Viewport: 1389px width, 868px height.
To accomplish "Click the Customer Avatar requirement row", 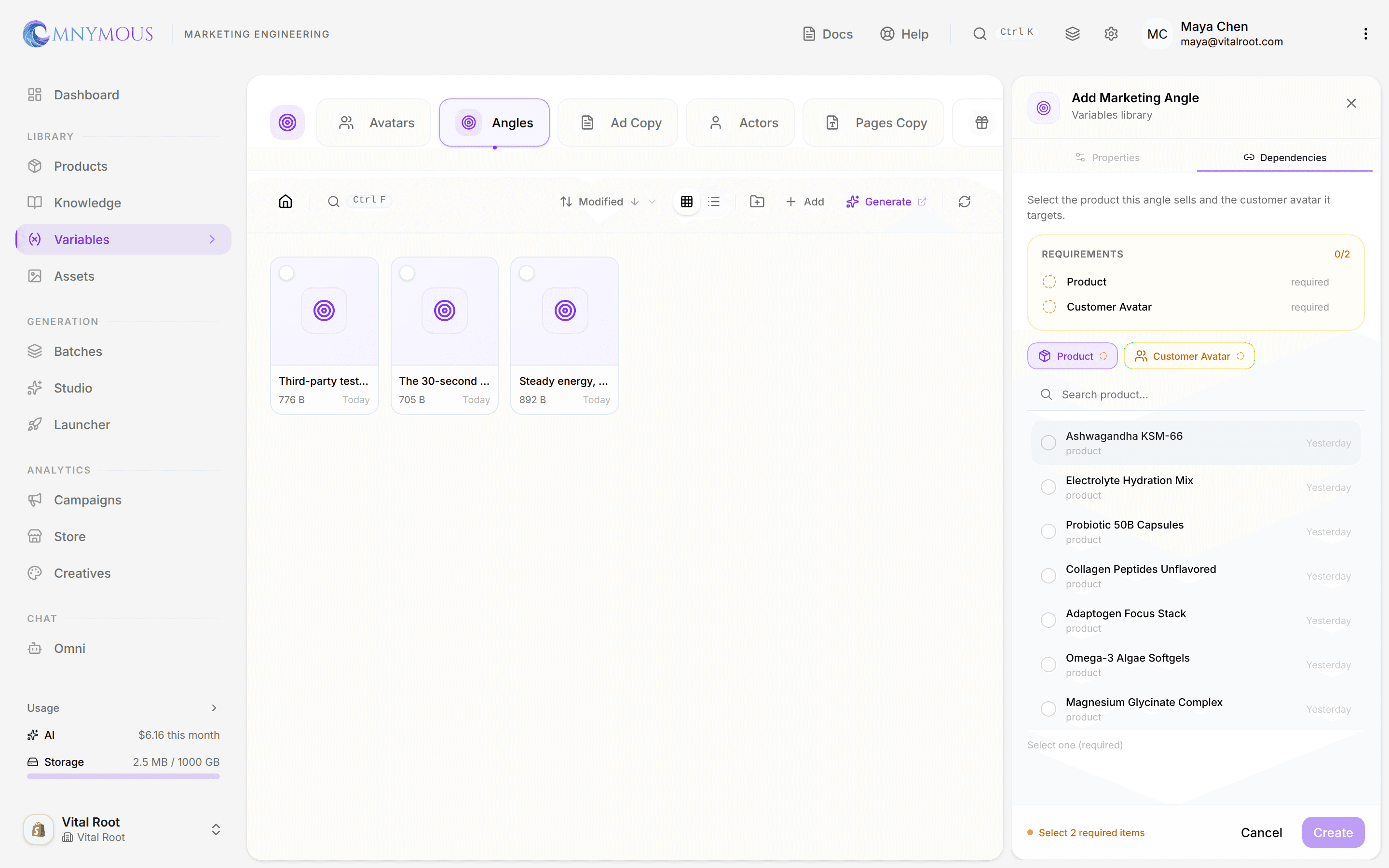I will (1196, 307).
